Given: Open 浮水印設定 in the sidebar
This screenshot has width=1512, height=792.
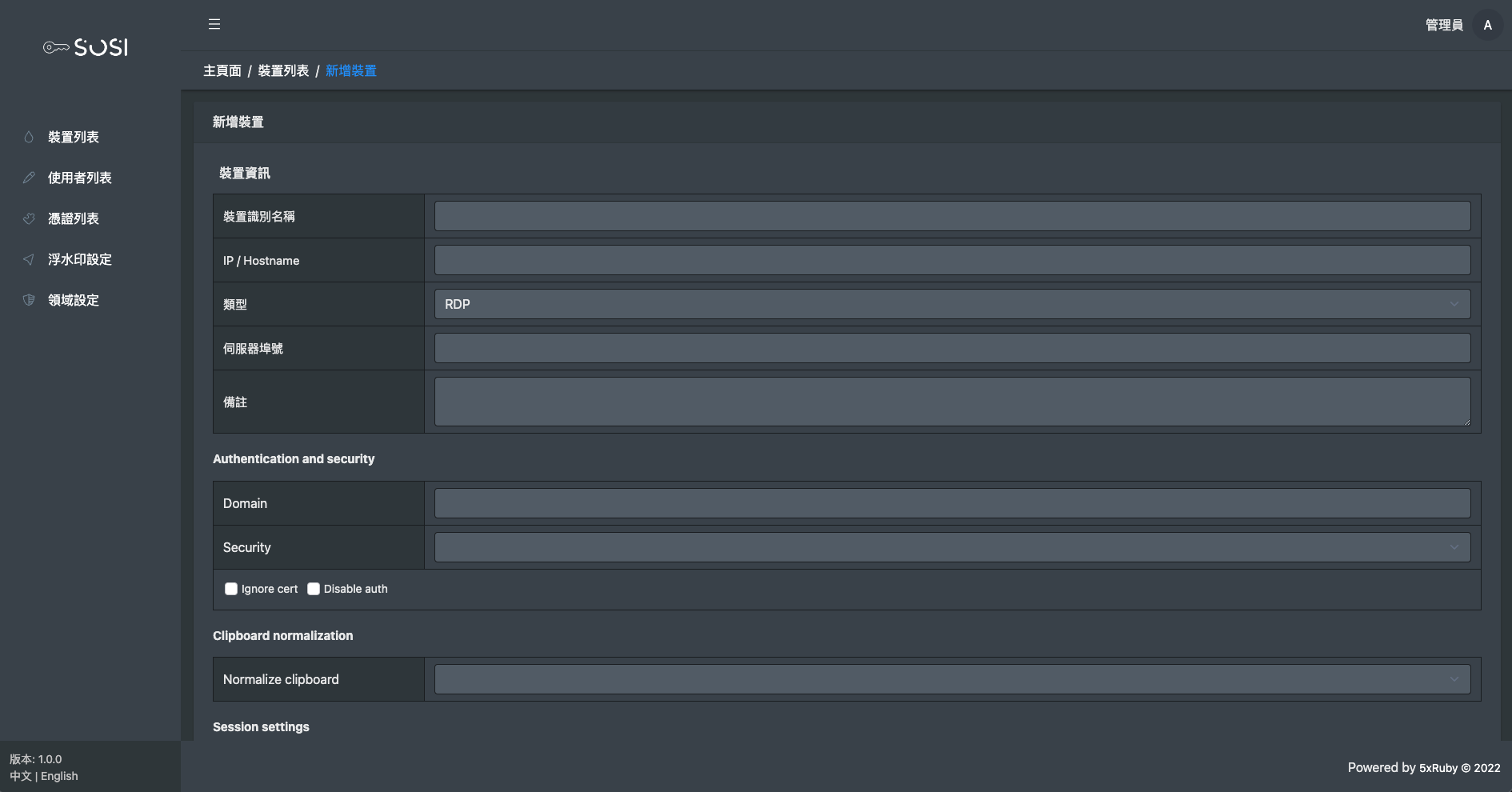Looking at the screenshot, I should pyautogui.click(x=79, y=259).
